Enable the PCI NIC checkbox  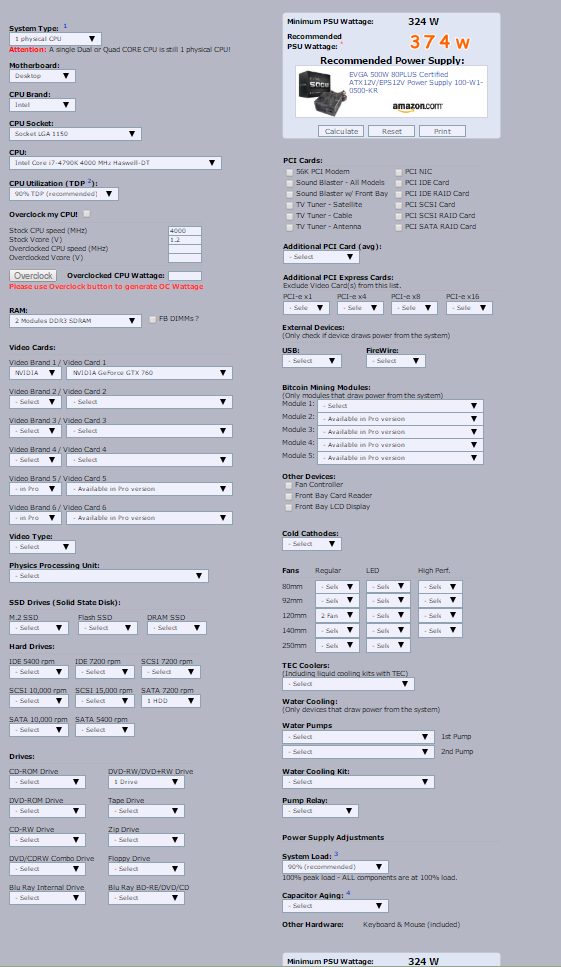coord(398,172)
